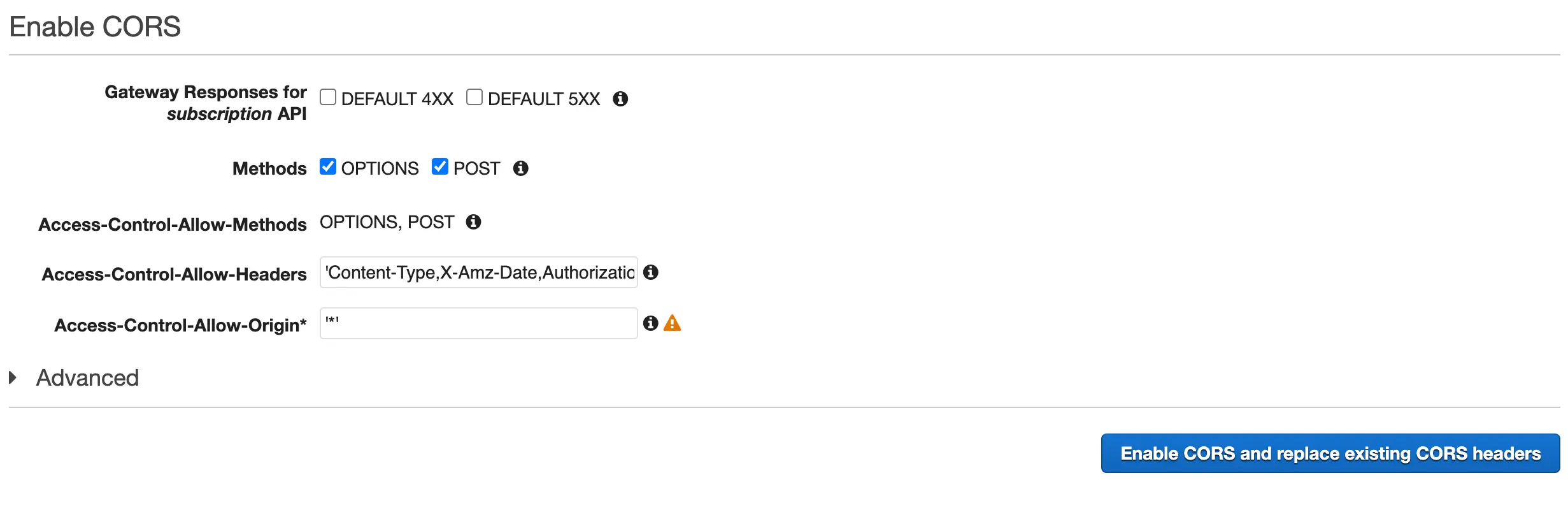Click the OPTIONS label text
Viewport: 1568px width, 510px height.
[380, 169]
